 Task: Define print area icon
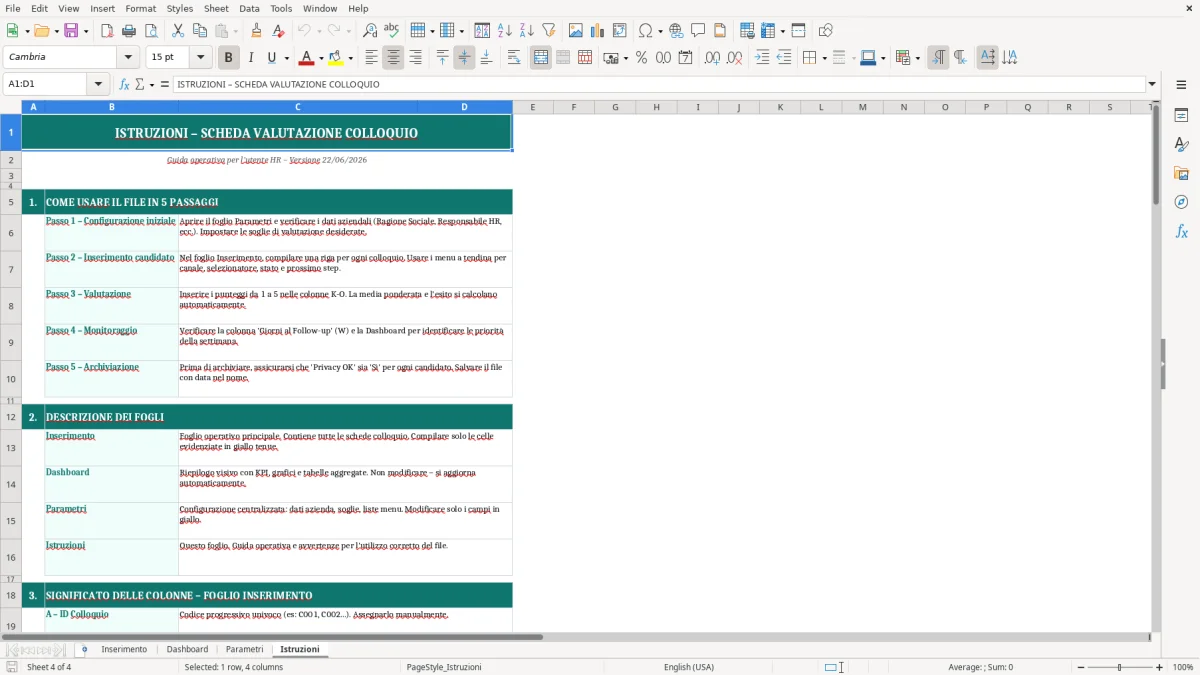click(x=746, y=30)
